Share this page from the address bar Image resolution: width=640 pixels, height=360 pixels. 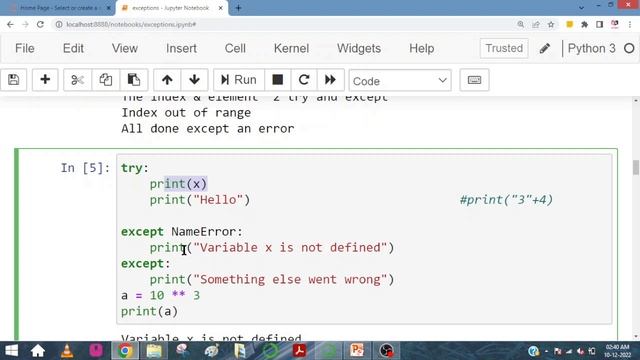536,24
